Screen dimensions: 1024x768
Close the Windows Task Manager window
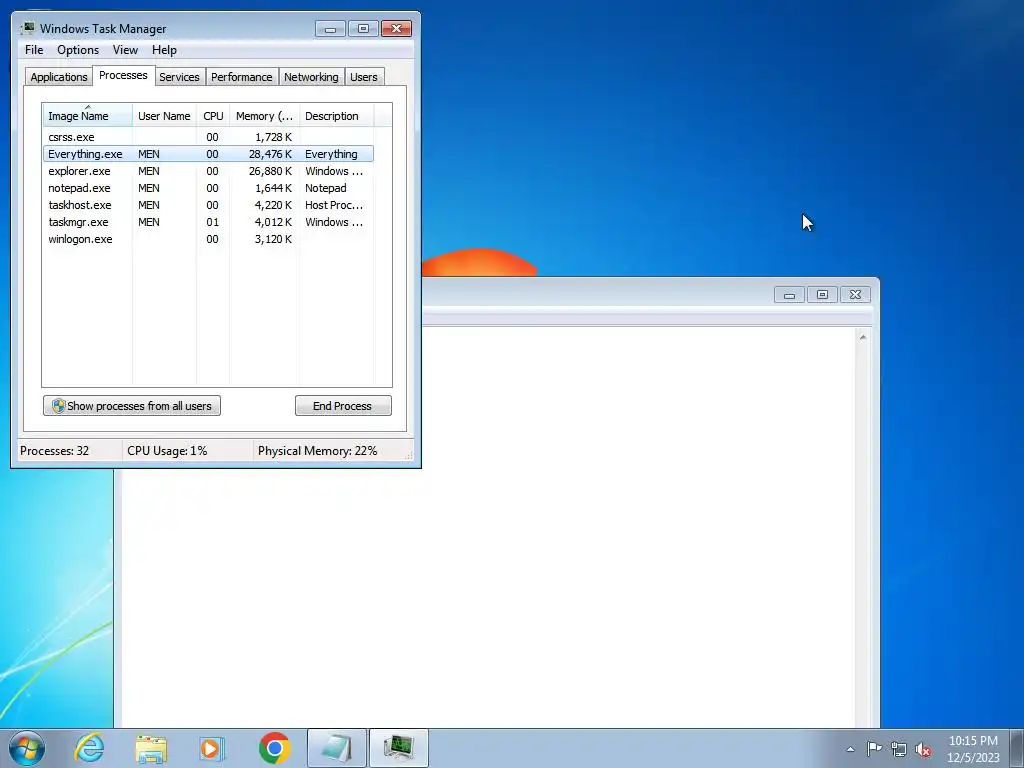click(x=396, y=29)
